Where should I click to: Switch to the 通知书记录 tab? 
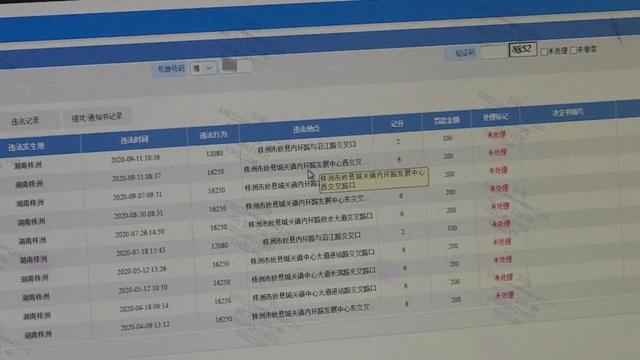click(97, 117)
